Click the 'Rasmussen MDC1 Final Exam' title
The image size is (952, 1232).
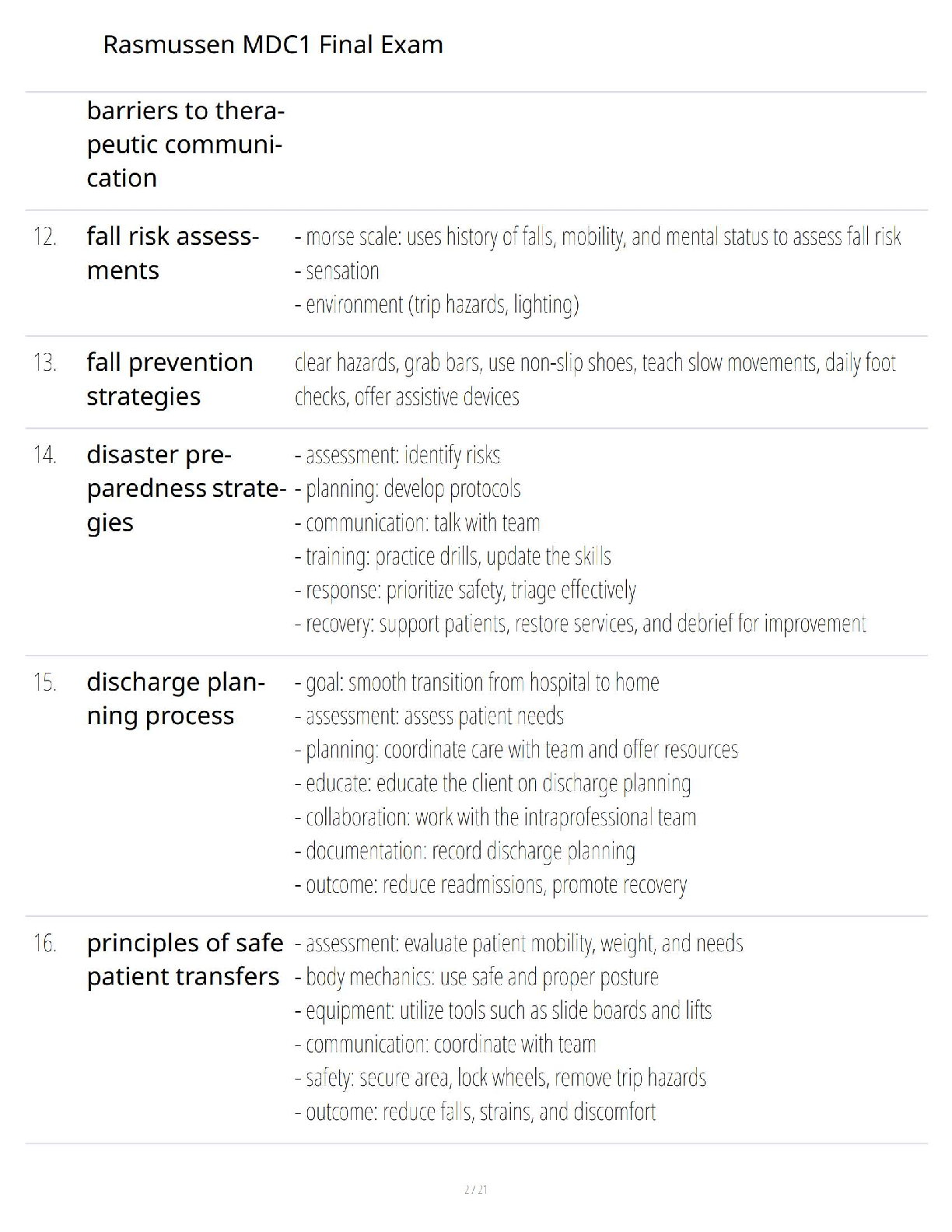(x=272, y=44)
